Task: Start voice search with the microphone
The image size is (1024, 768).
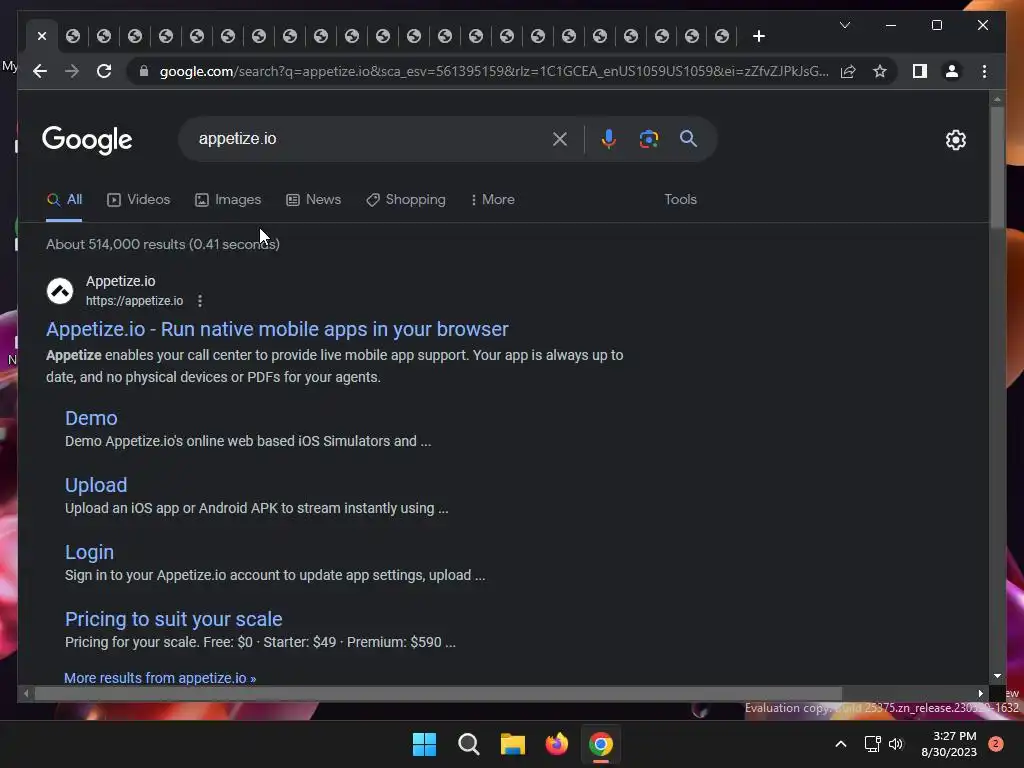Action: 608,138
